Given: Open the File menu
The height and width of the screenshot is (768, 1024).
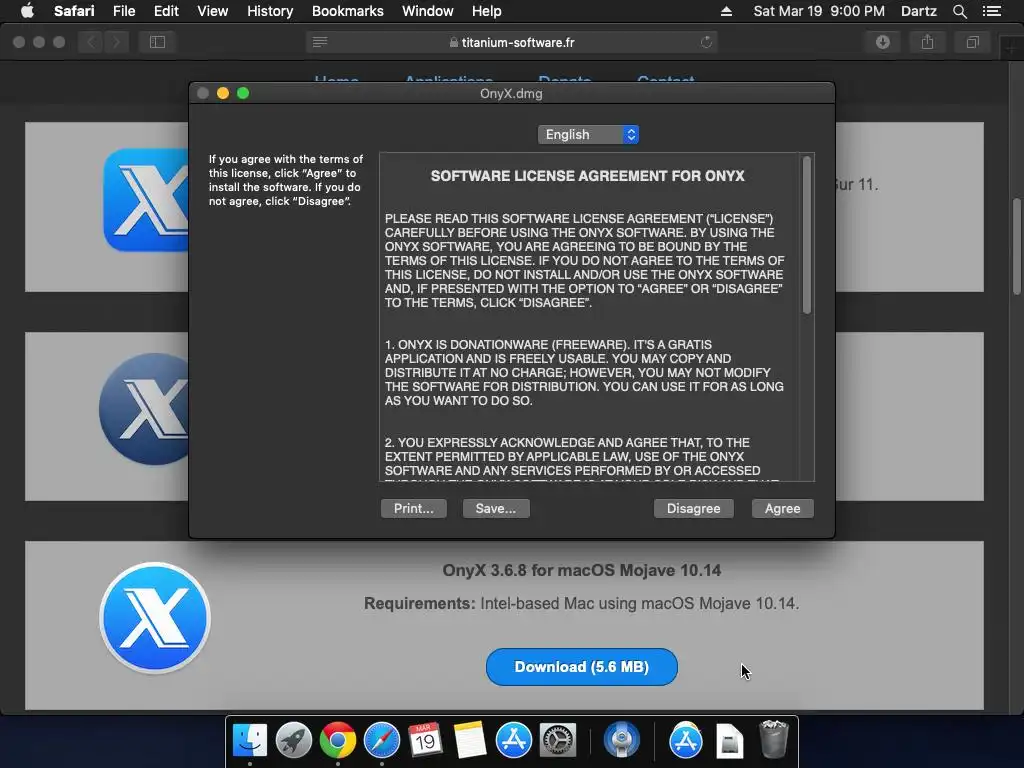Looking at the screenshot, I should point(123,11).
